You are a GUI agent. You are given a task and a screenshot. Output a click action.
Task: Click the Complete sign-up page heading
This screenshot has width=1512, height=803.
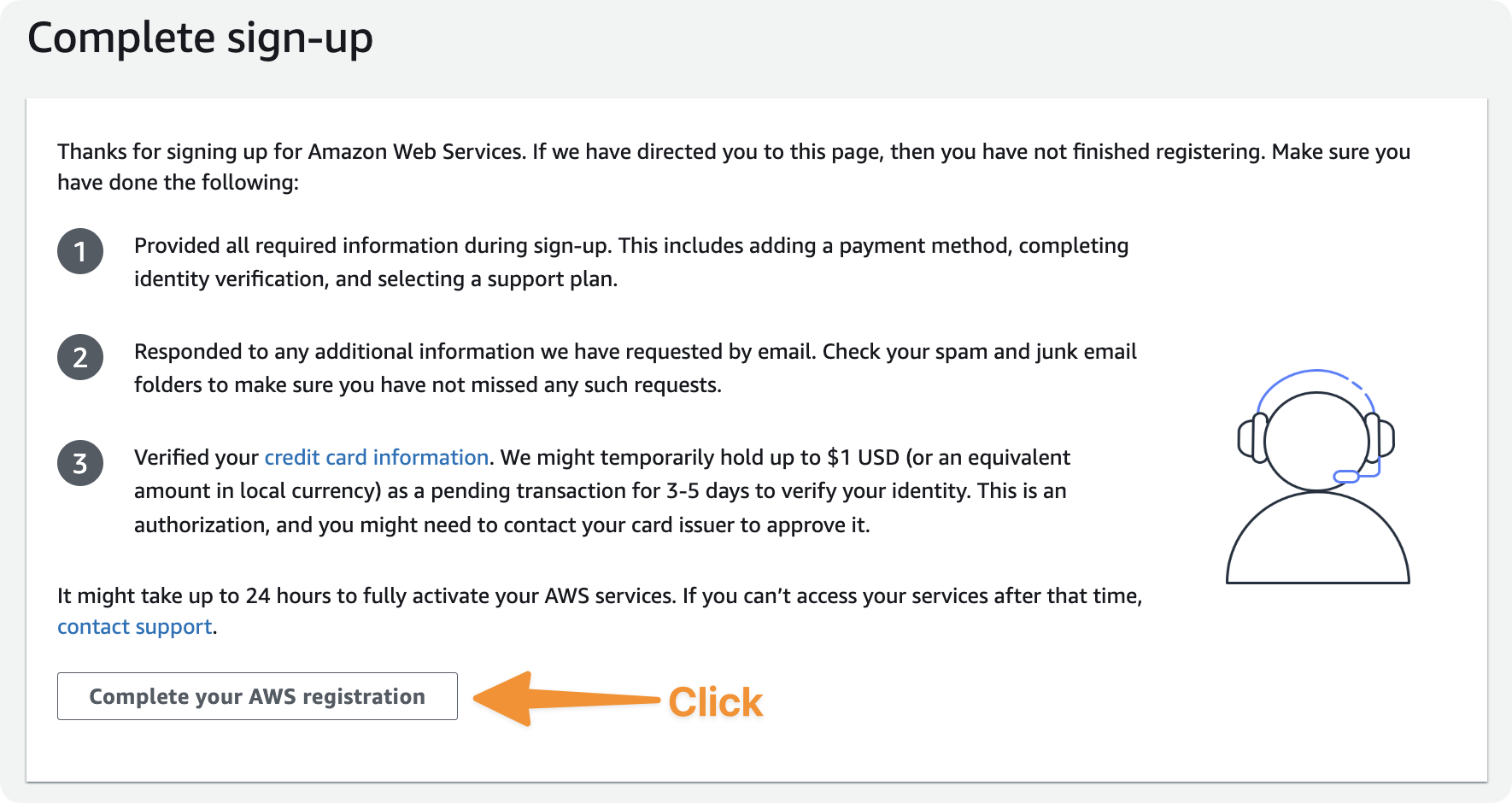[201, 37]
